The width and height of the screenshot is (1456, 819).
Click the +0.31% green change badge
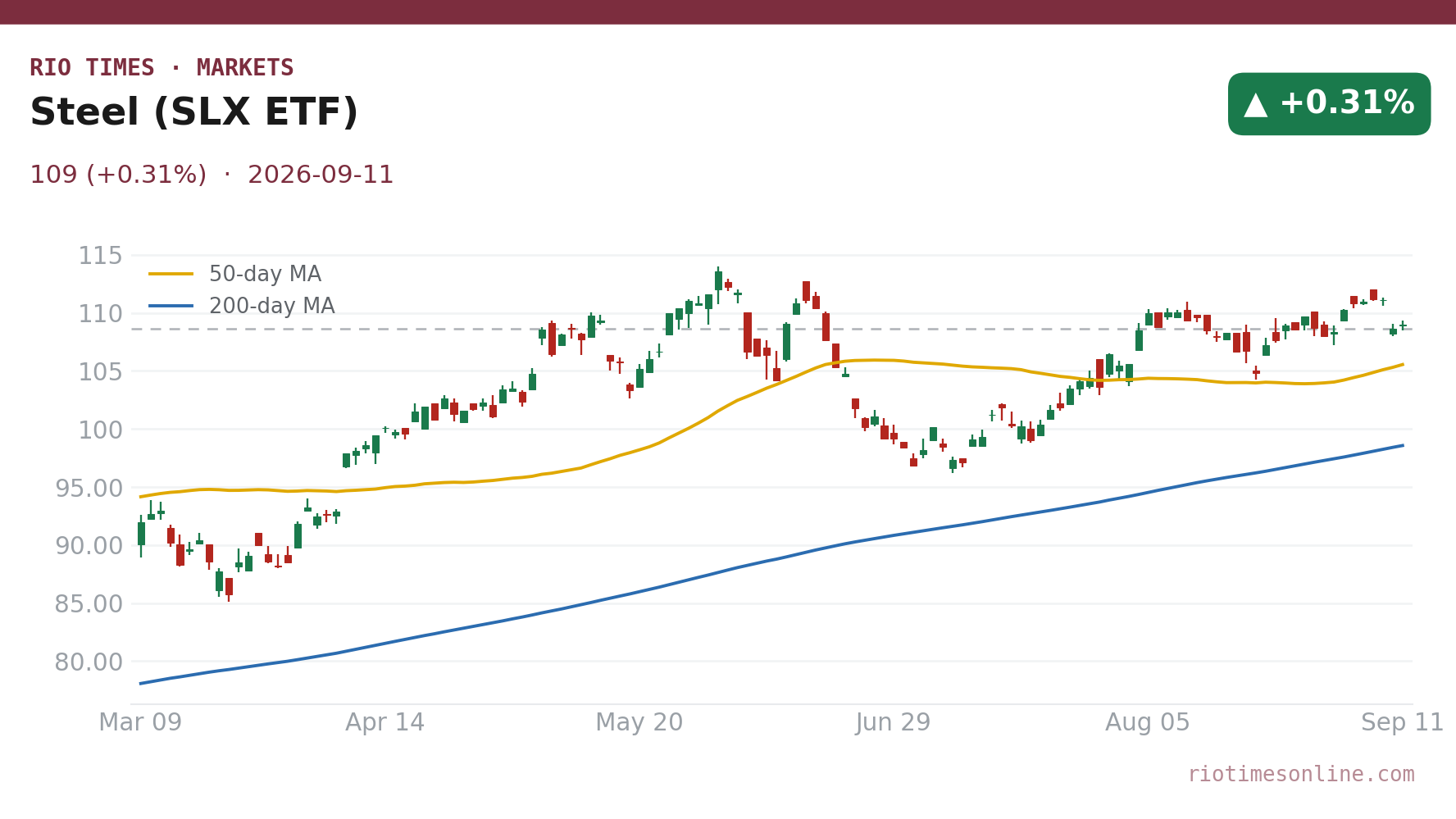point(1329,104)
